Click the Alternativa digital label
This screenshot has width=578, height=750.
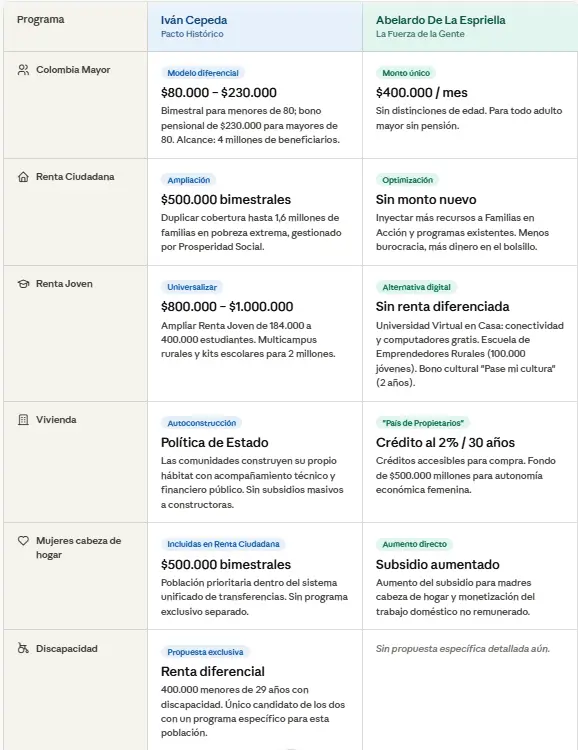pyautogui.click(x=416, y=287)
